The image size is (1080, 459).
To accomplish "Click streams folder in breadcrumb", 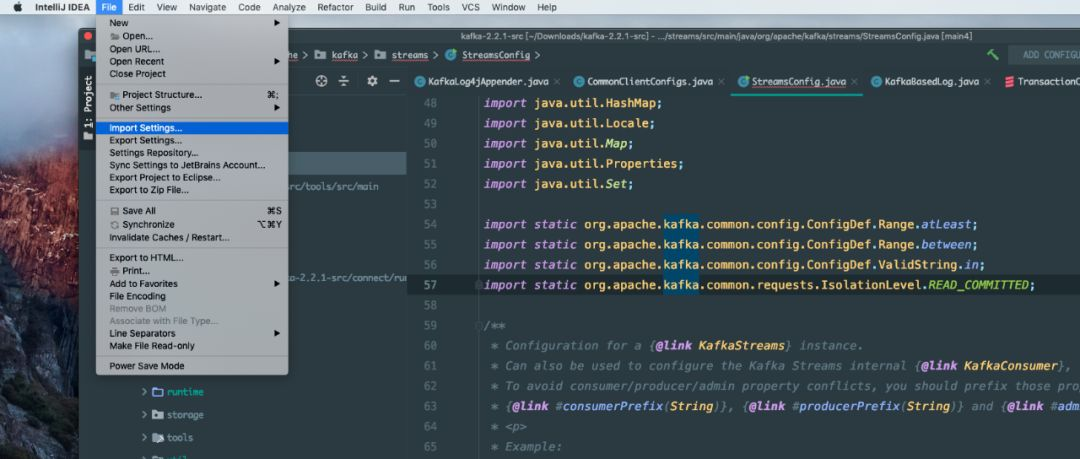I will [x=402, y=55].
